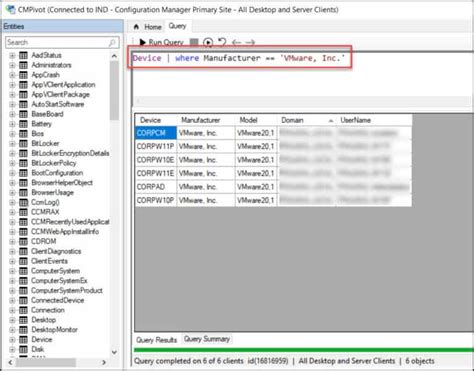Image resolution: width=474 pixels, height=371 pixels.
Task: Run the query with Run Query button
Action: pos(162,42)
